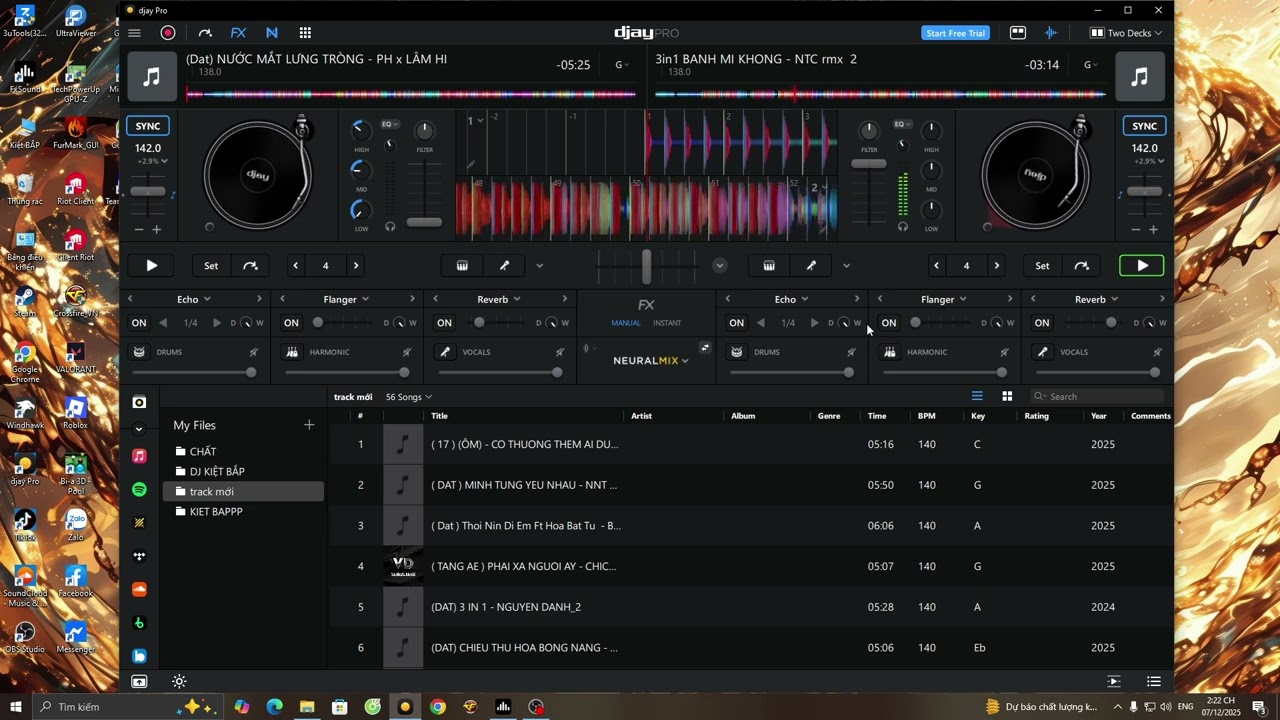1280x720 pixels.
Task: Turn ON left deck Flanger effect
Action: (291, 323)
